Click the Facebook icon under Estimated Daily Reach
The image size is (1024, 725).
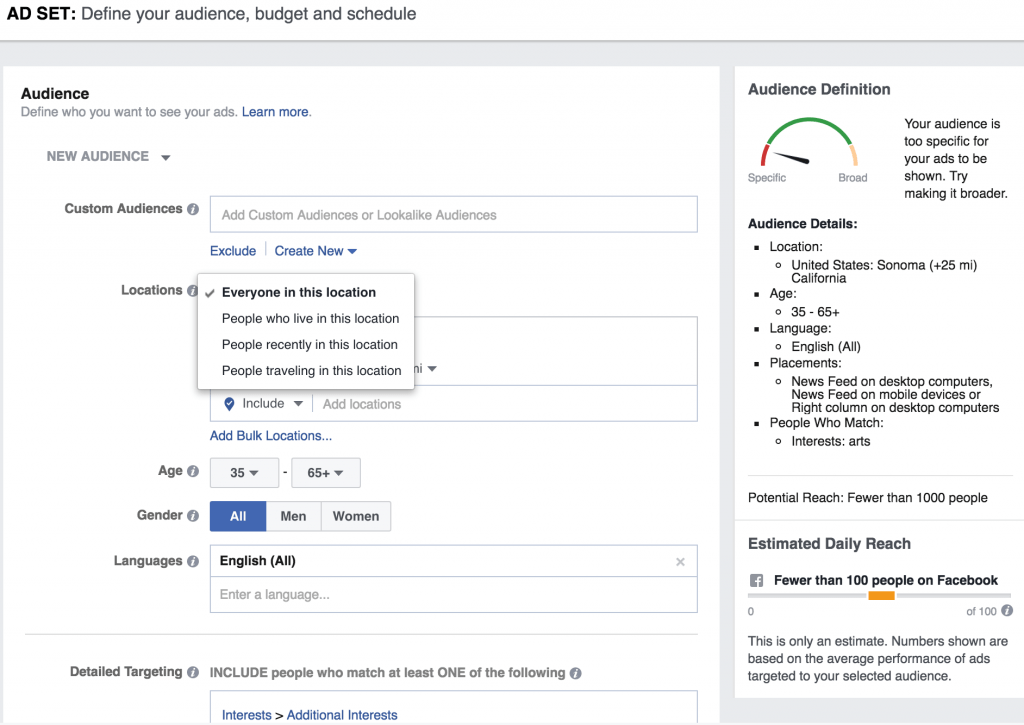click(756, 580)
